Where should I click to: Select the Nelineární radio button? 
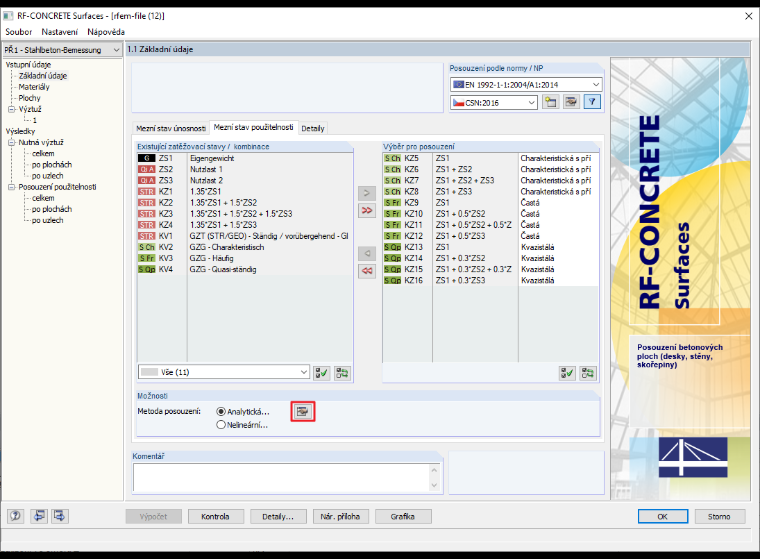tap(221, 425)
